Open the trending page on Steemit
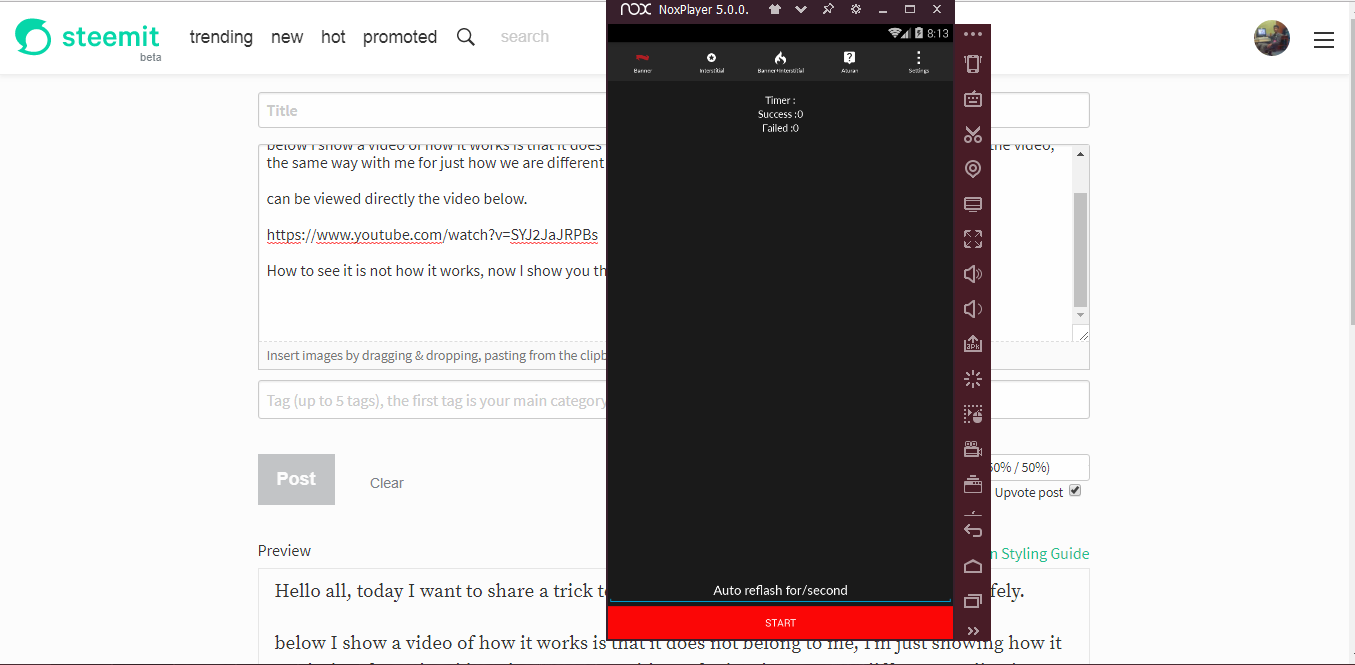 (x=221, y=37)
